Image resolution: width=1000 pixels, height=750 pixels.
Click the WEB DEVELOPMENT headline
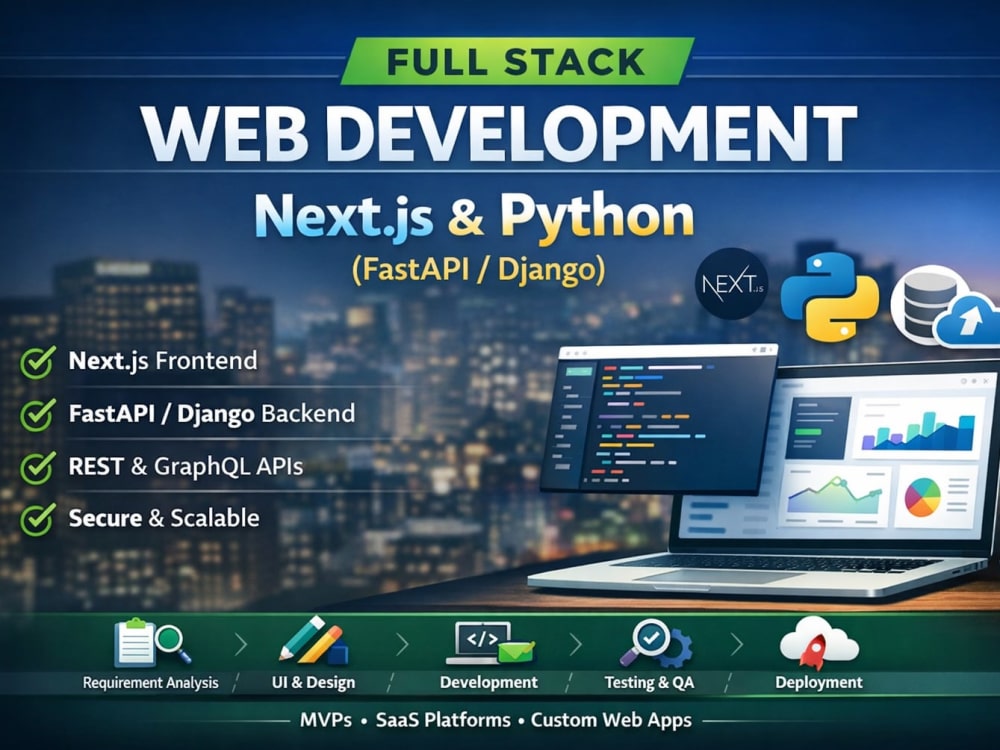tap(499, 135)
